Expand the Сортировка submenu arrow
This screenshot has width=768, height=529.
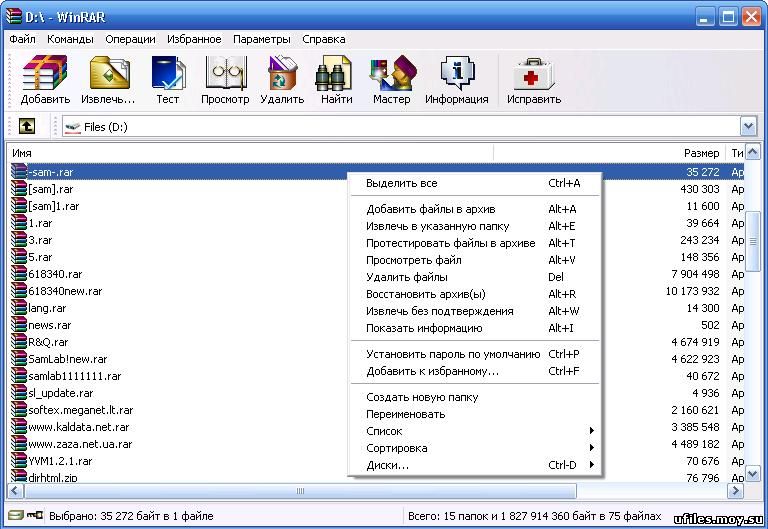tap(591, 448)
